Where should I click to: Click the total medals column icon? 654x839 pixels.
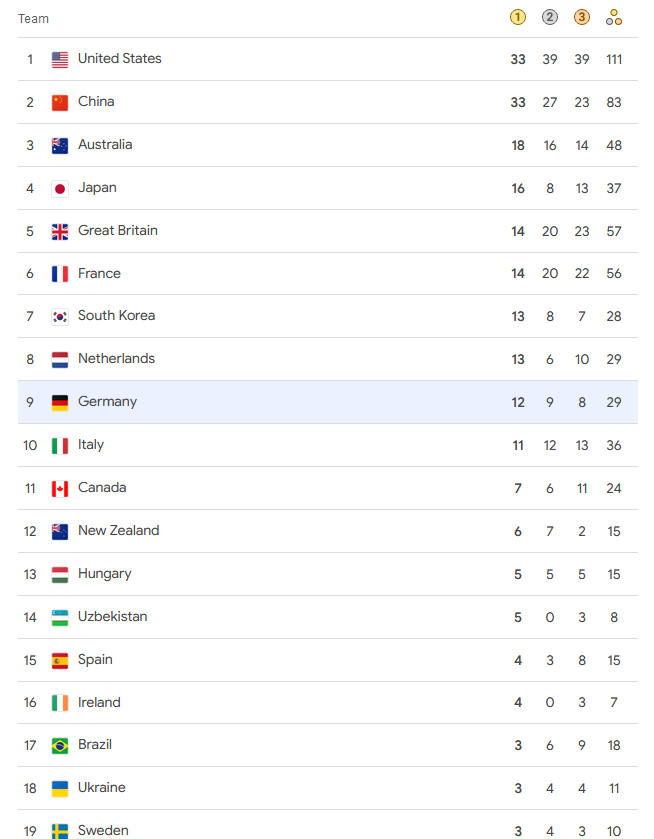(614, 17)
